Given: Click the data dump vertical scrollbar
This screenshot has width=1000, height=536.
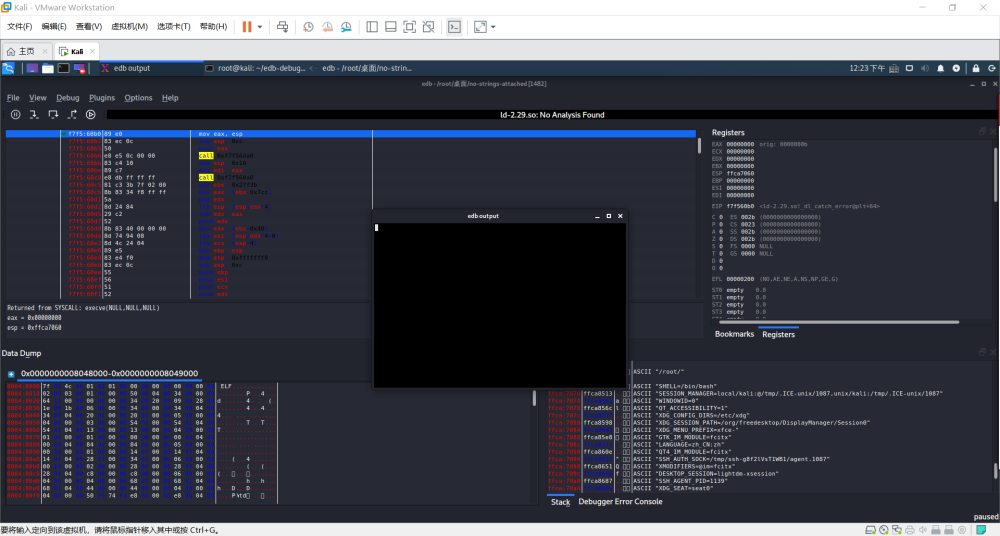Looking at the screenshot, I should tap(534, 398).
